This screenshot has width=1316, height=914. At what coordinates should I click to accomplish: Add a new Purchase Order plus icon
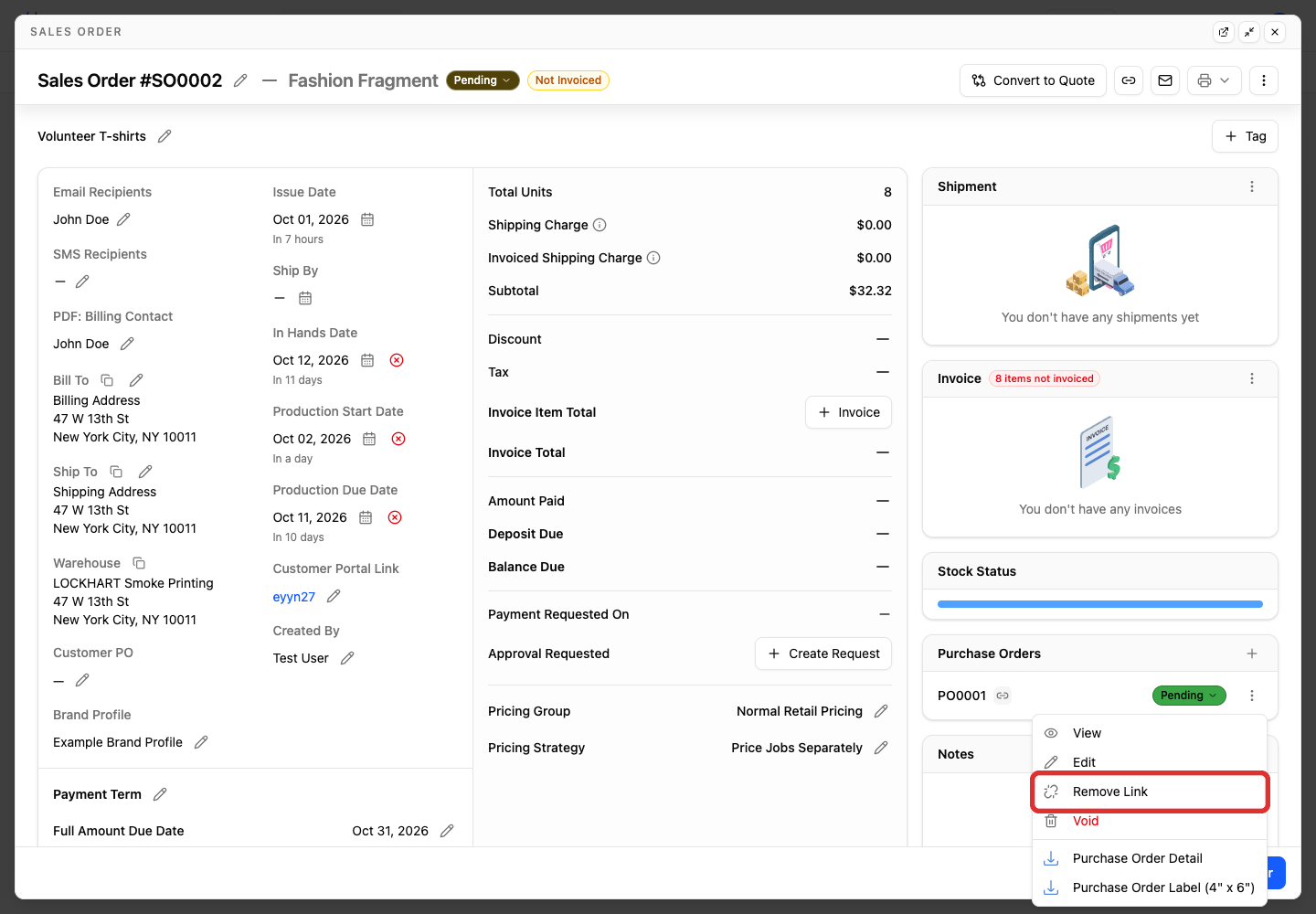click(x=1252, y=654)
